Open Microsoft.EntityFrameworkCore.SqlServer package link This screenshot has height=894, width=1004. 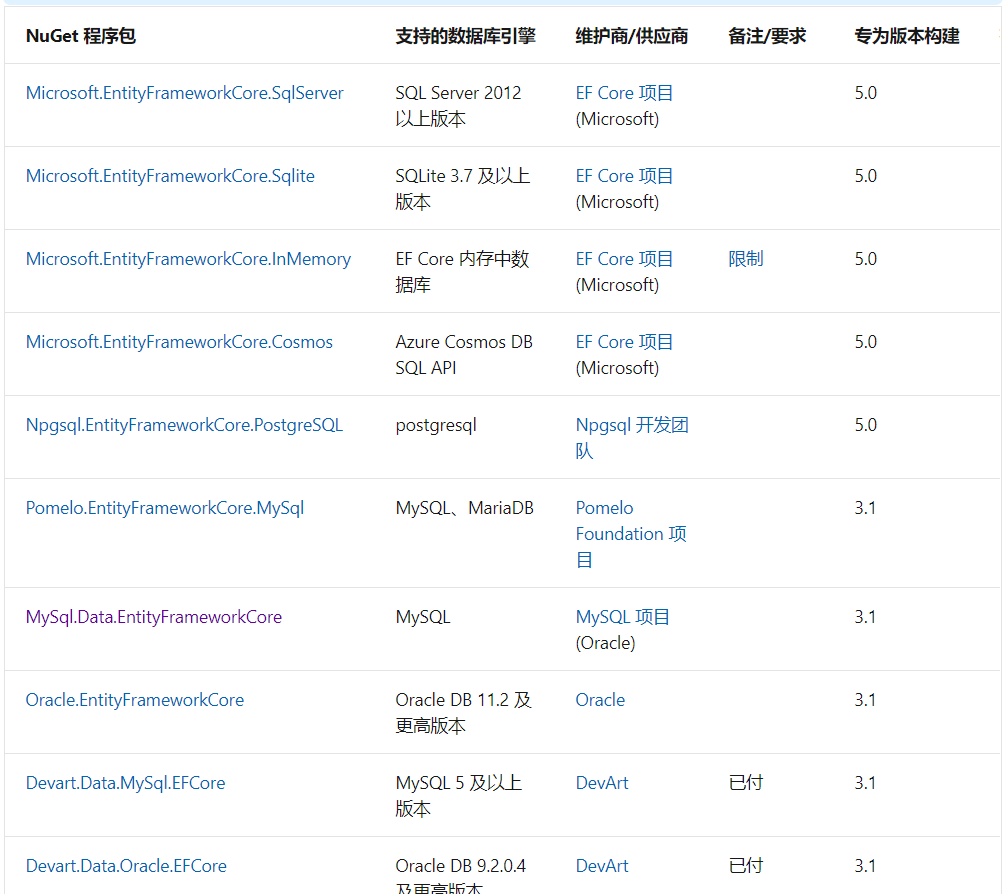[184, 93]
